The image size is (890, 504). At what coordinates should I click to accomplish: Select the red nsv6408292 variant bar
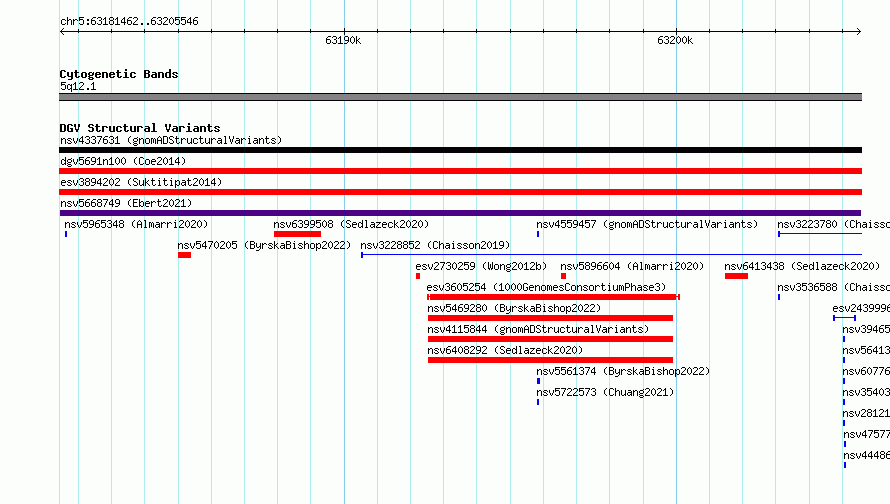tap(551, 360)
